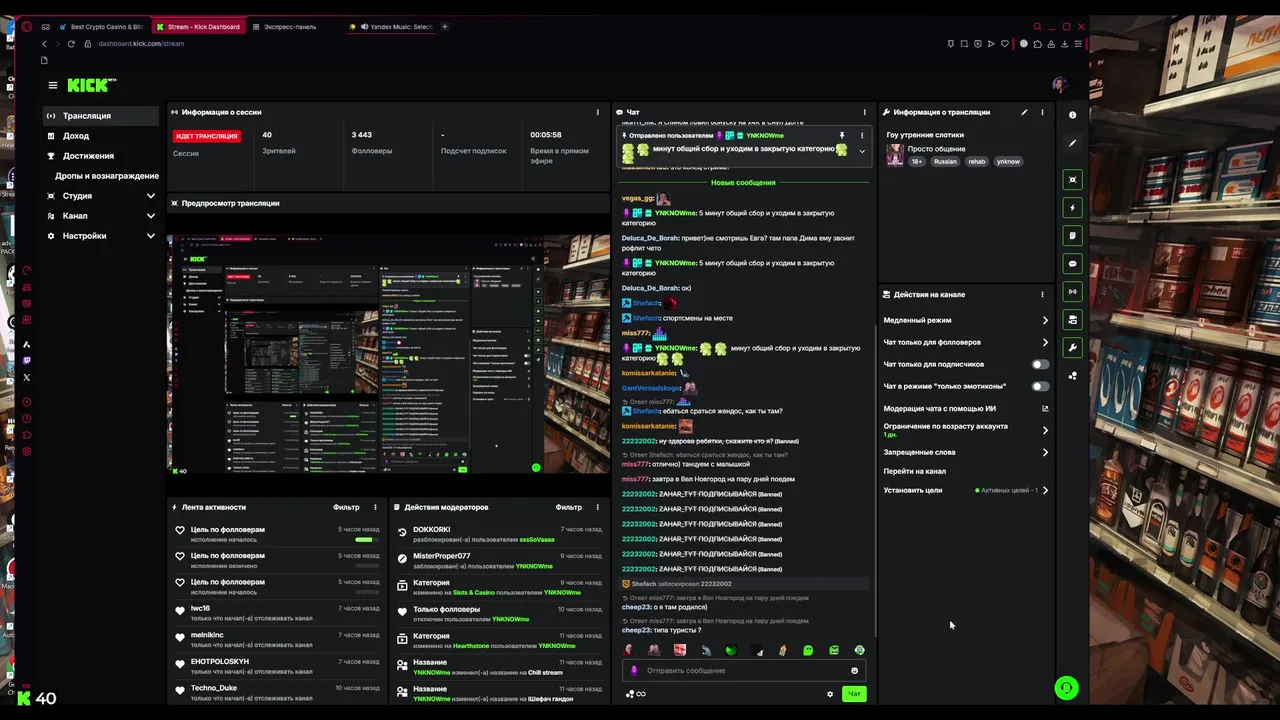Open Фильтр in the Лента активности panel

click(x=346, y=507)
